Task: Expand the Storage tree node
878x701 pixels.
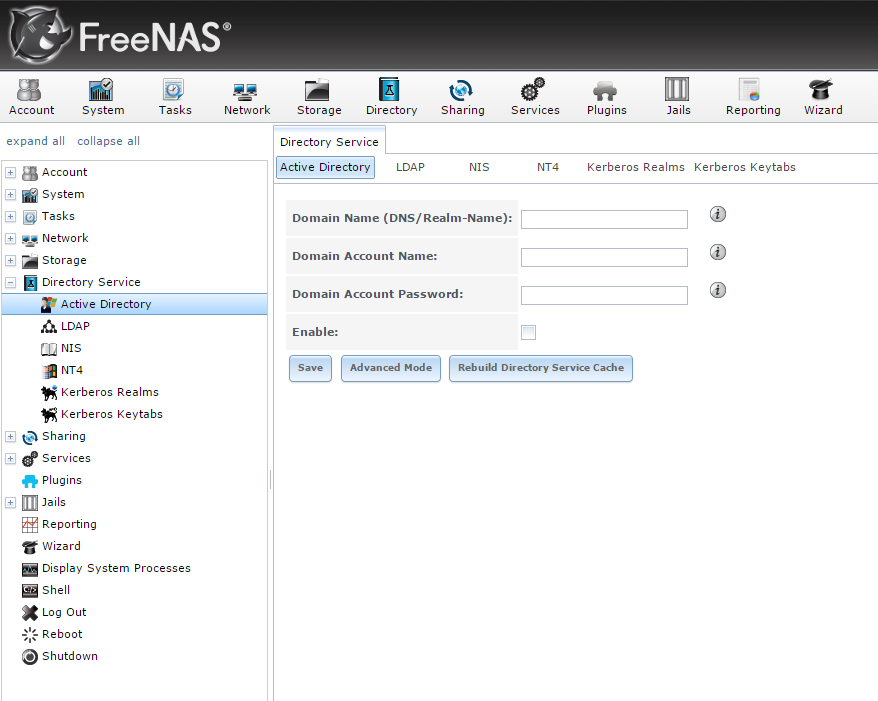Action: [11, 260]
